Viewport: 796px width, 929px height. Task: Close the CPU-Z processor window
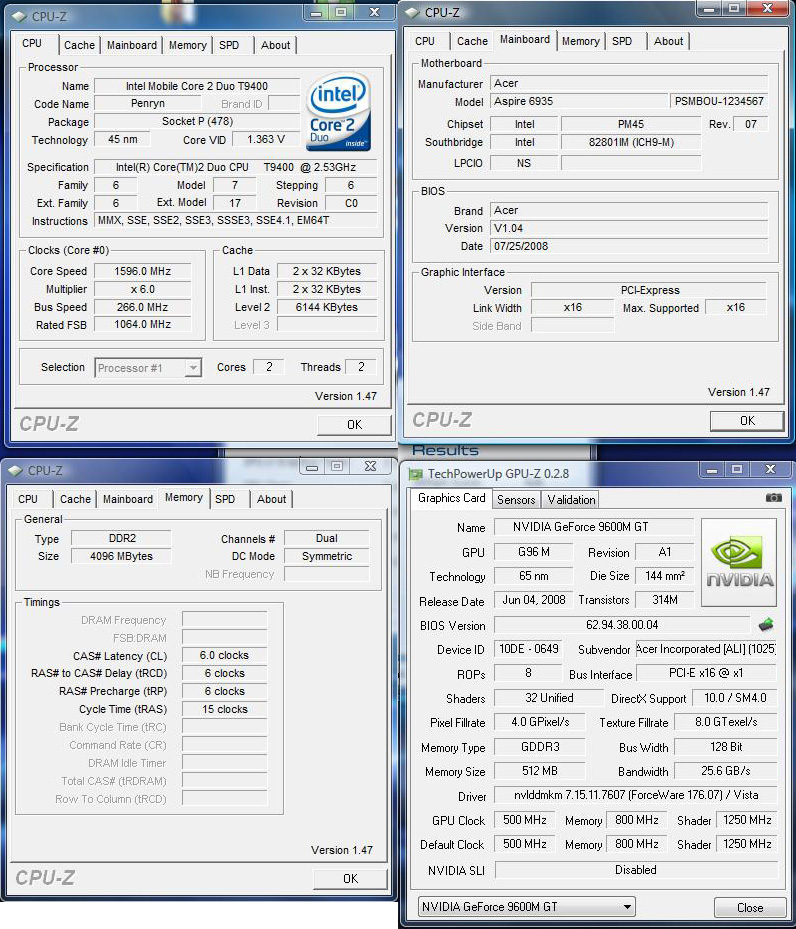pos(374,12)
